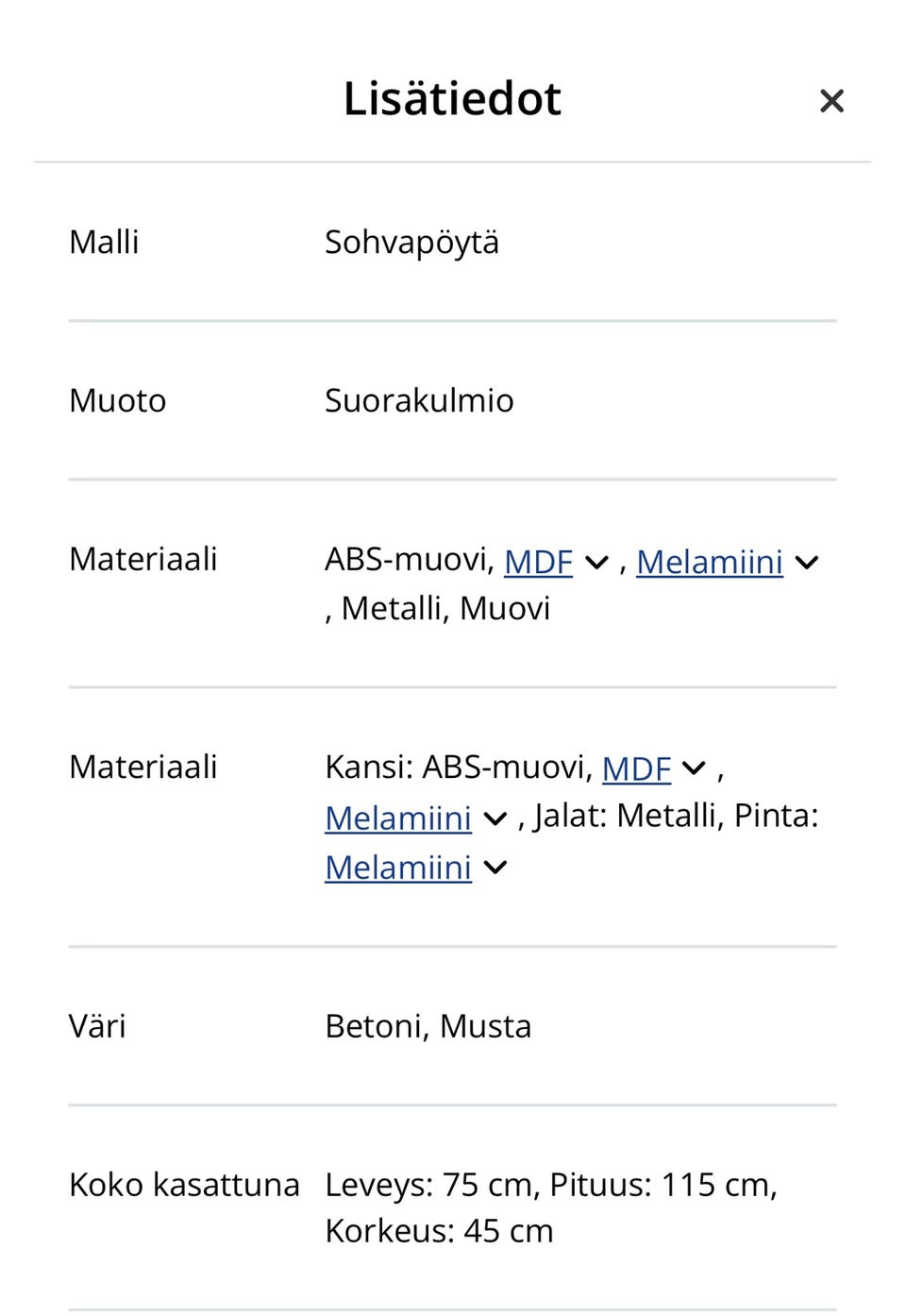Click the Lisätiedot heading

tap(452, 99)
